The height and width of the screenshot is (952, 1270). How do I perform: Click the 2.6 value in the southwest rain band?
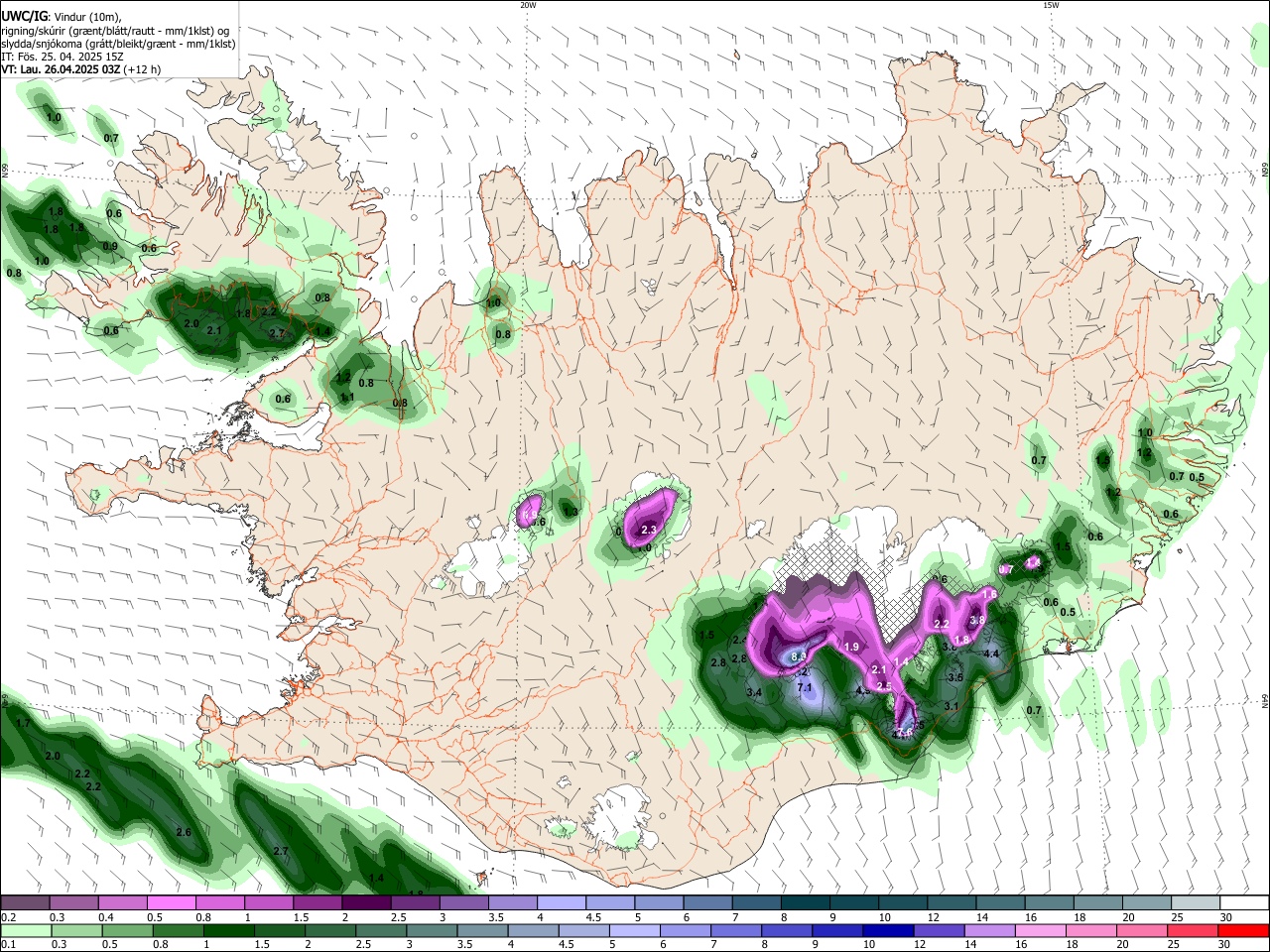183,832
